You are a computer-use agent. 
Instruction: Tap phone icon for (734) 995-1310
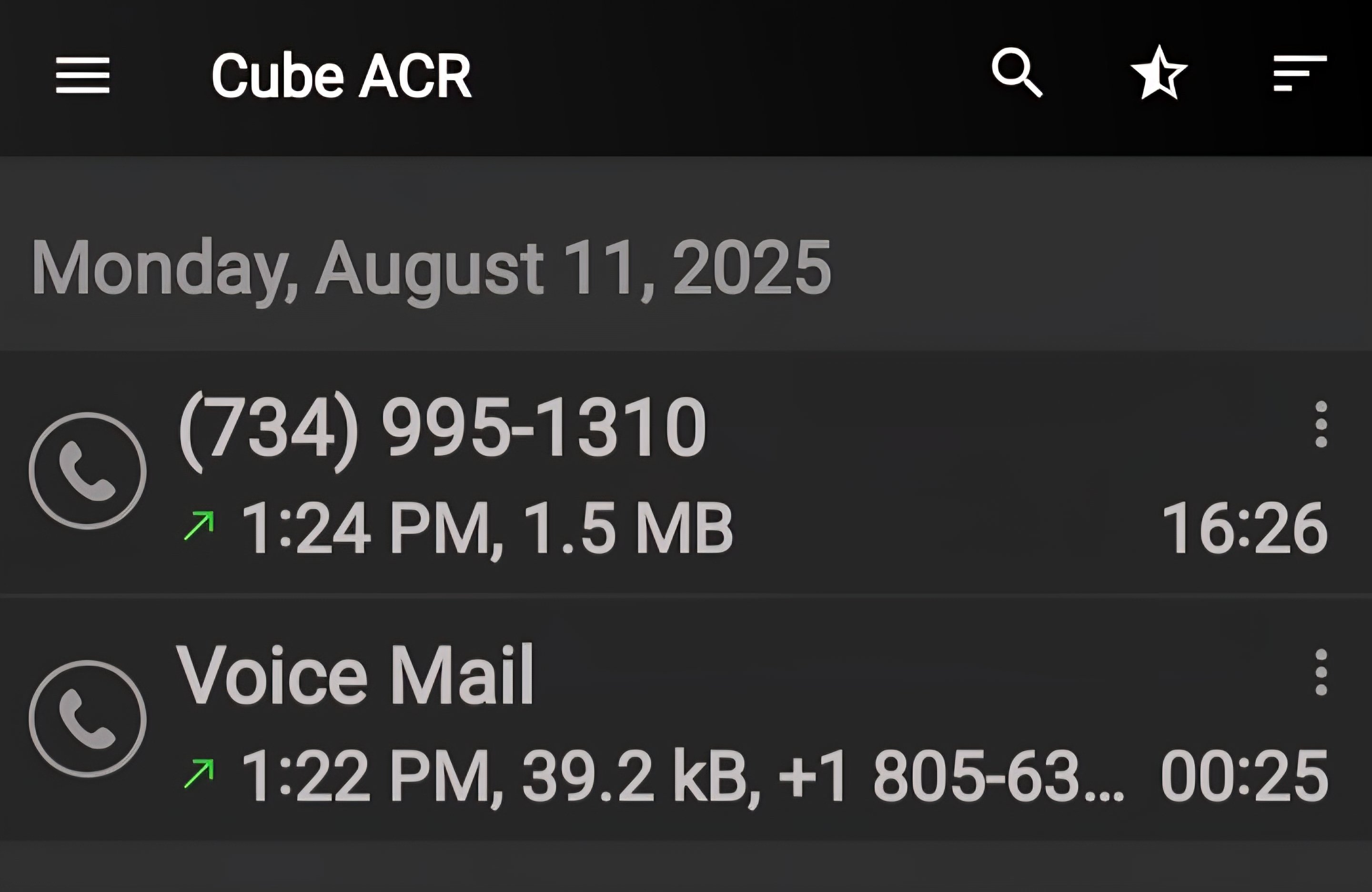(88, 470)
